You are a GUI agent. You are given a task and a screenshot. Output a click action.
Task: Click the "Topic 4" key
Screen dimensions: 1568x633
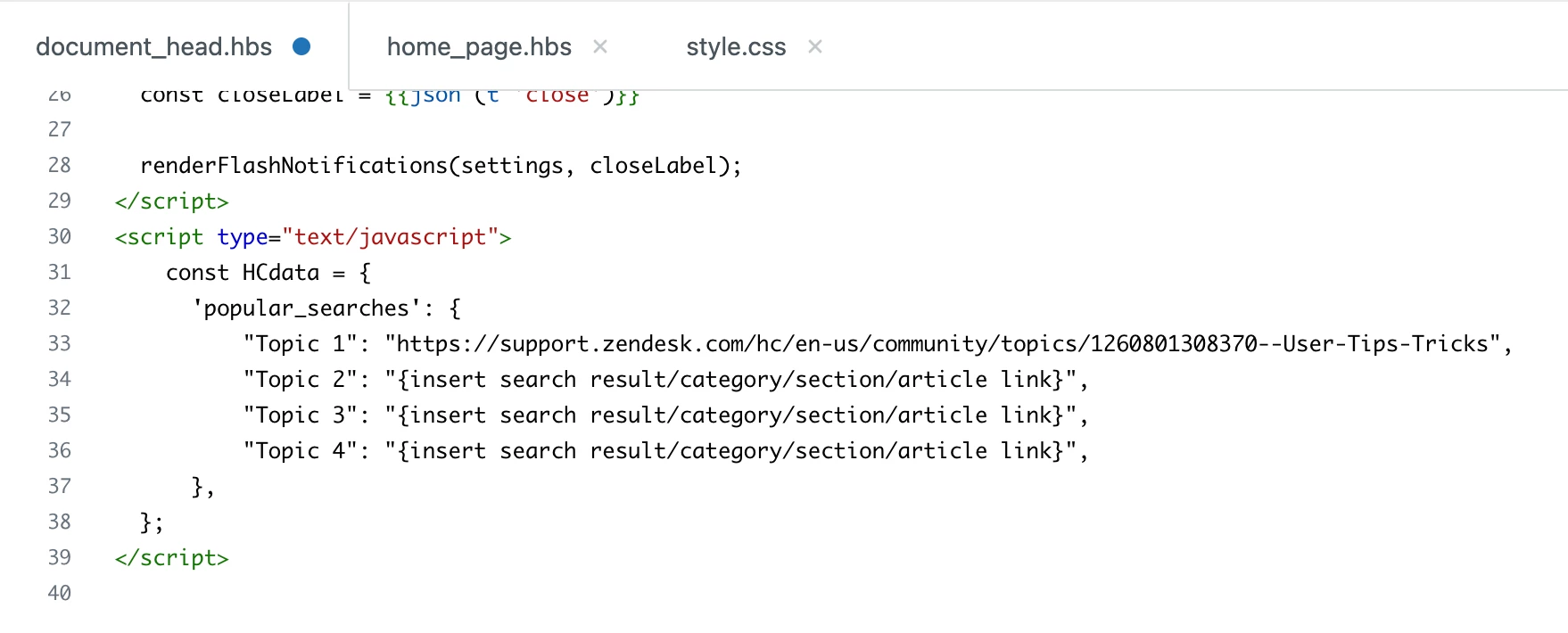coord(301,450)
